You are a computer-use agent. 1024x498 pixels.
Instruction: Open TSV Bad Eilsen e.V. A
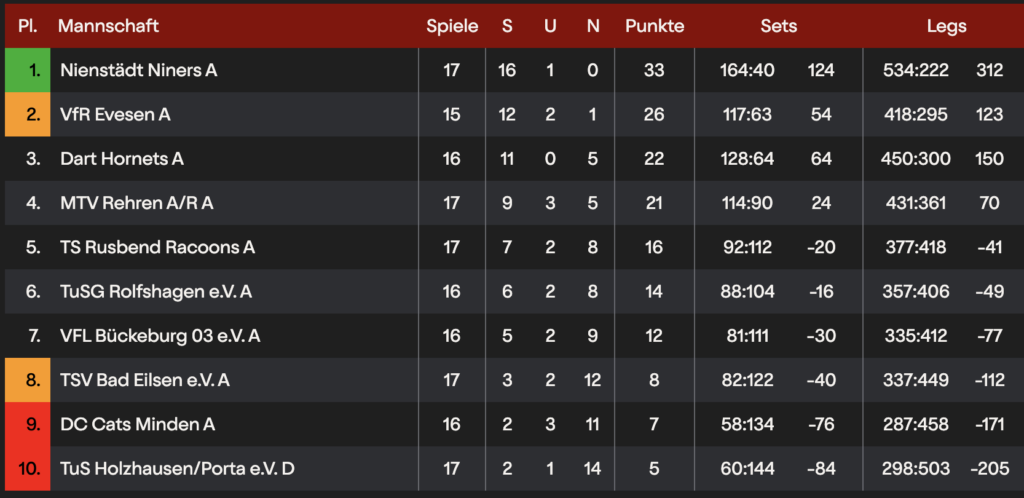coord(145,380)
